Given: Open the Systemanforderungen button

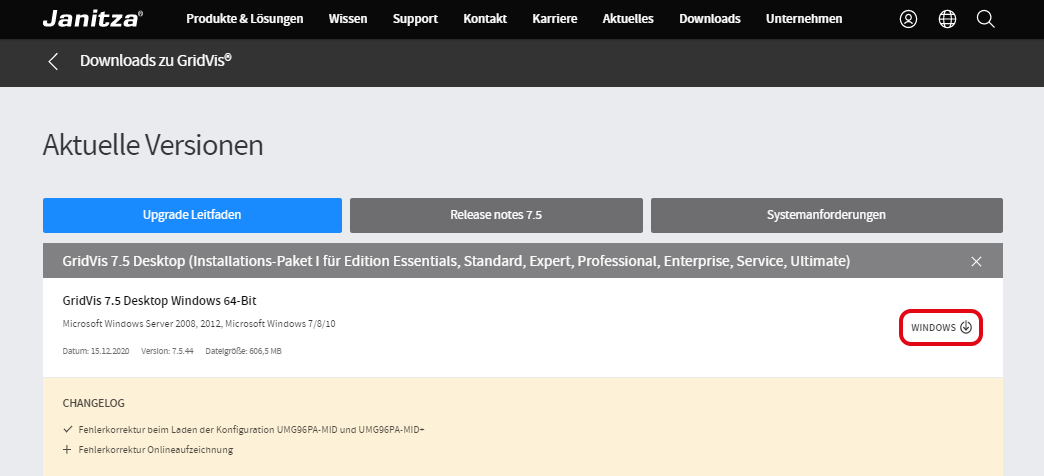Looking at the screenshot, I should click(826, 215).
